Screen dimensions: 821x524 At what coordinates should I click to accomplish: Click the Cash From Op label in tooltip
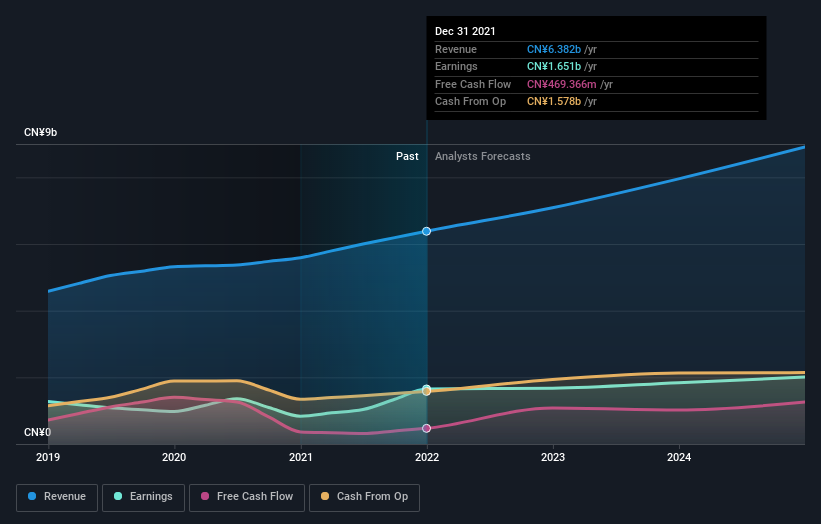(x=470, y=102)
